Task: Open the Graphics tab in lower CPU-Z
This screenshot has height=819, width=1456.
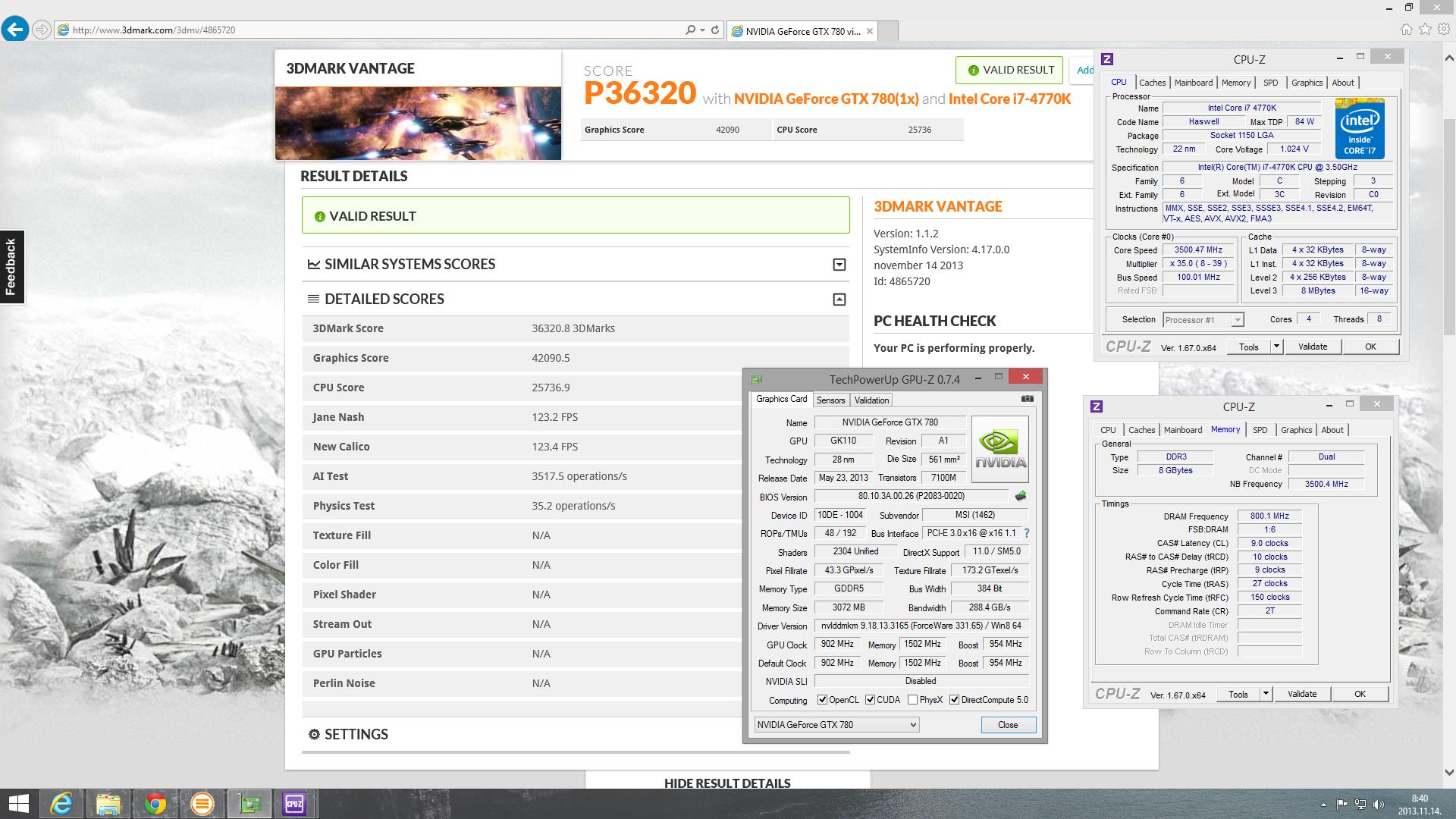Action: (1297, 430)
